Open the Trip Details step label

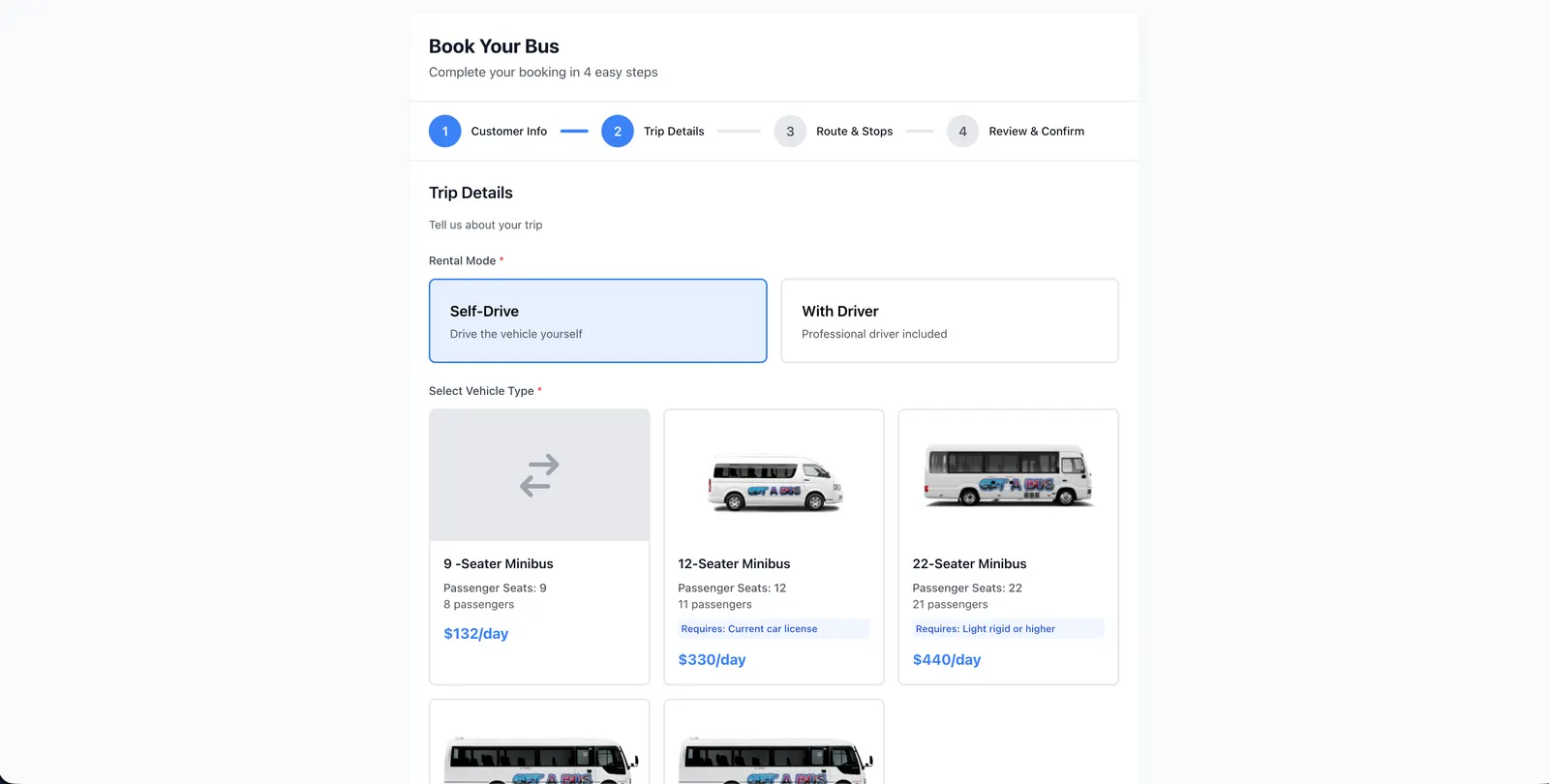click(x=674, y=132)
